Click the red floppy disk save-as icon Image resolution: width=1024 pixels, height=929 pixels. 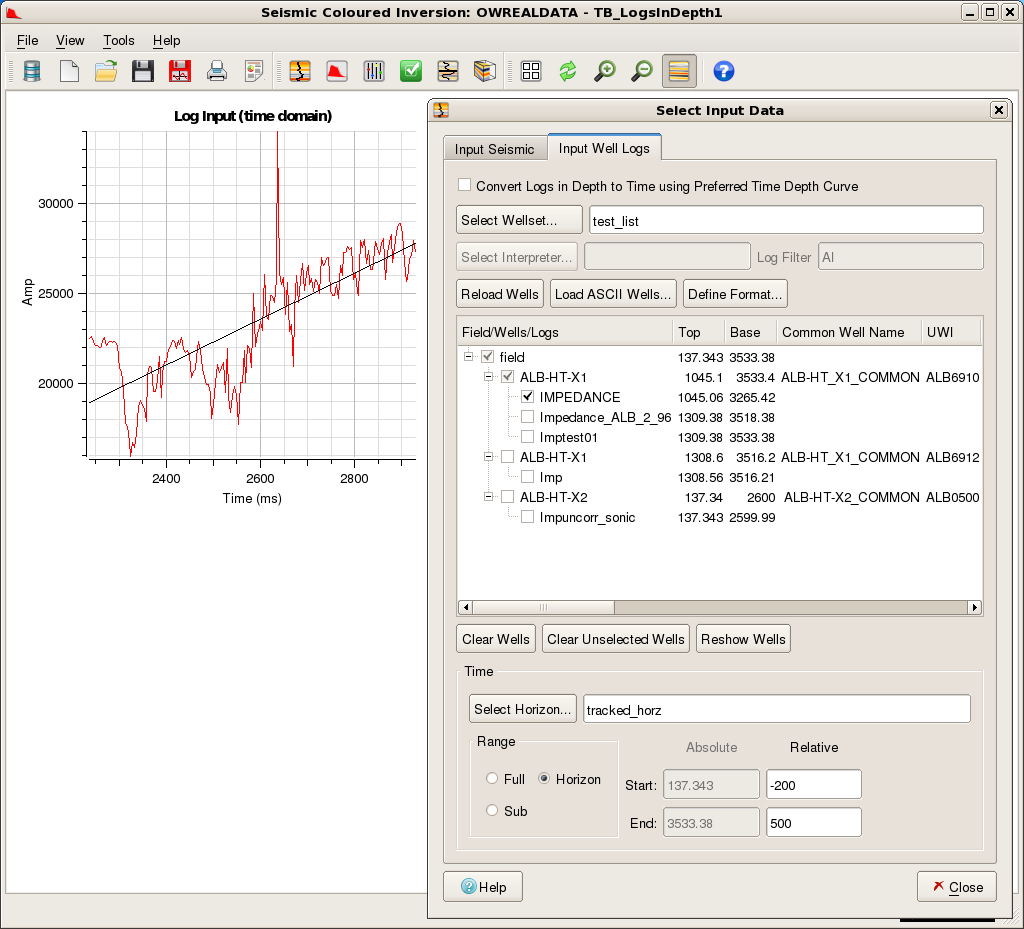(180, 71)
